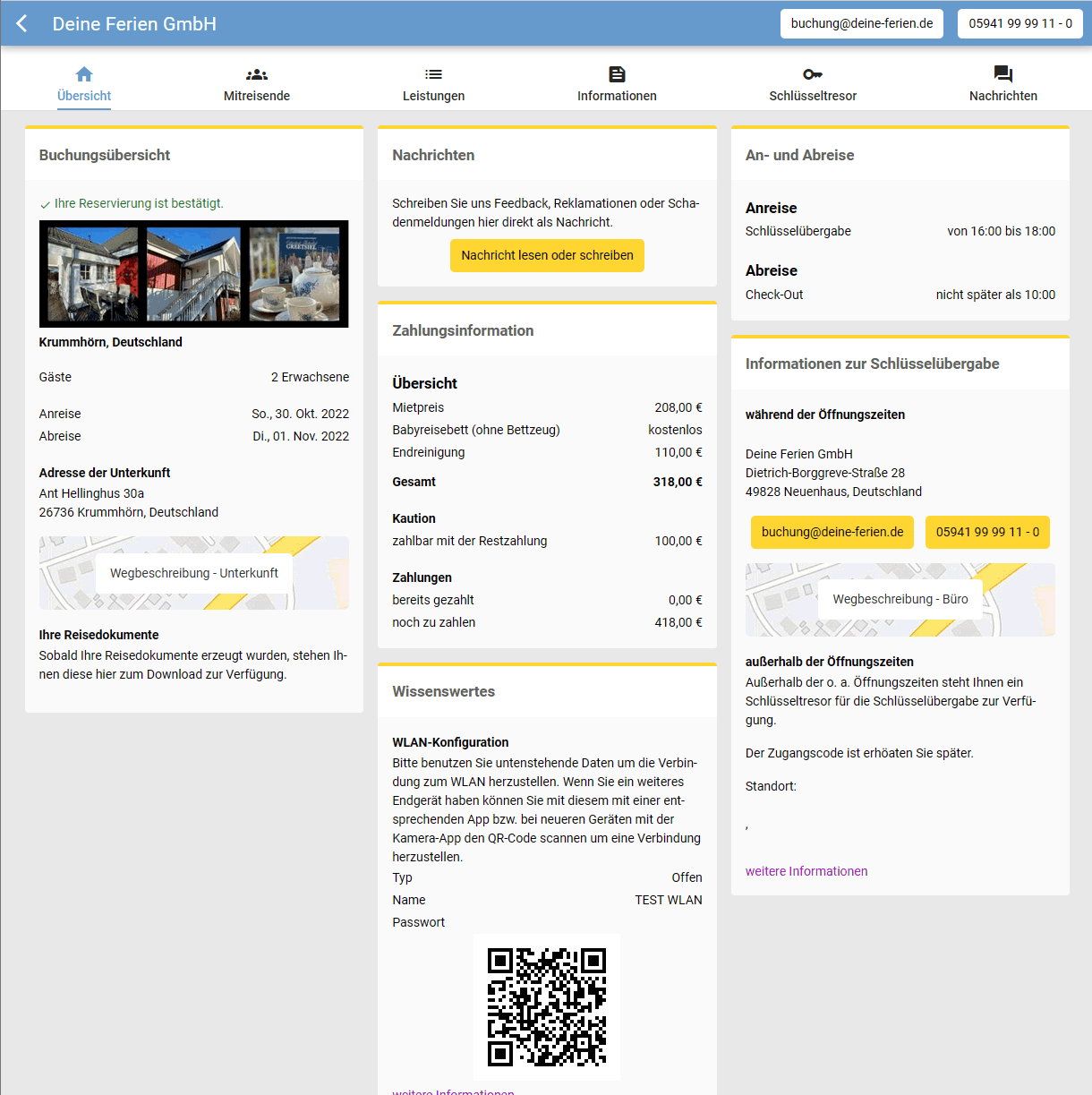
Task: Open 'Wegbeschreibung - Unterkunft' directions
Action: 193,573
